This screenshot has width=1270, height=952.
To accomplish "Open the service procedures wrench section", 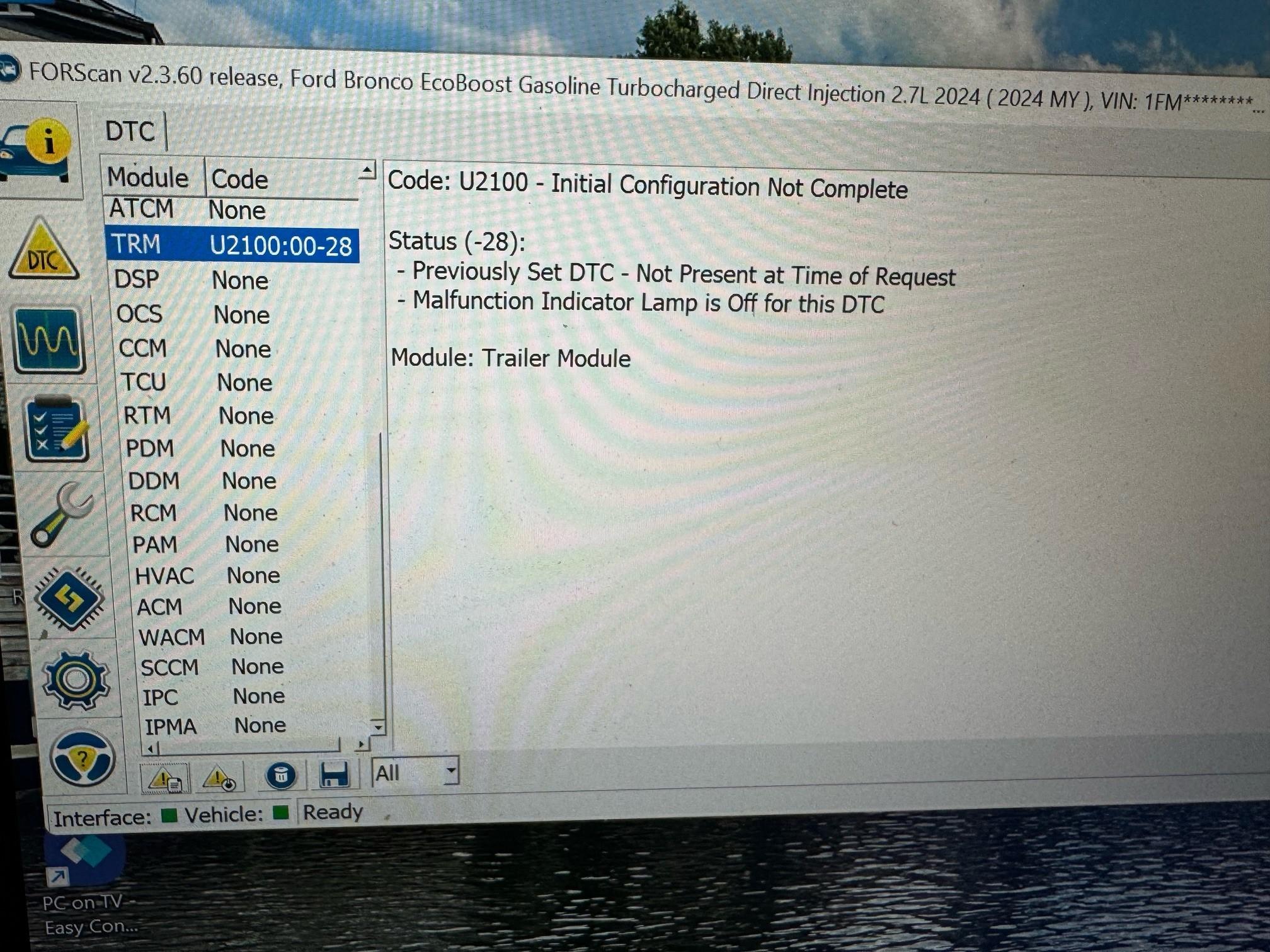I will click(62, 514).
